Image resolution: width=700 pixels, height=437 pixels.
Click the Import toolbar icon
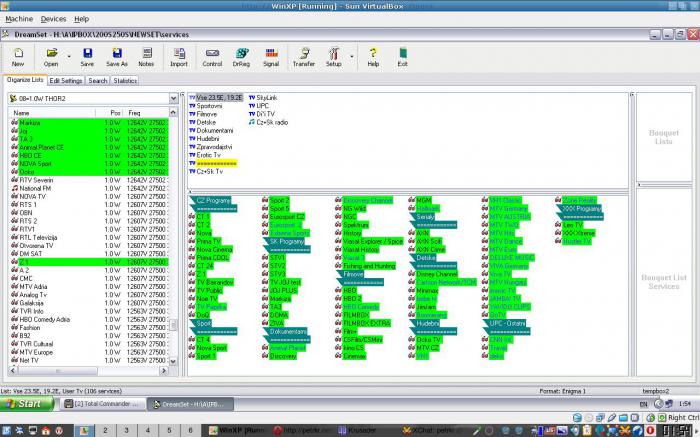[x=179, y=57]
